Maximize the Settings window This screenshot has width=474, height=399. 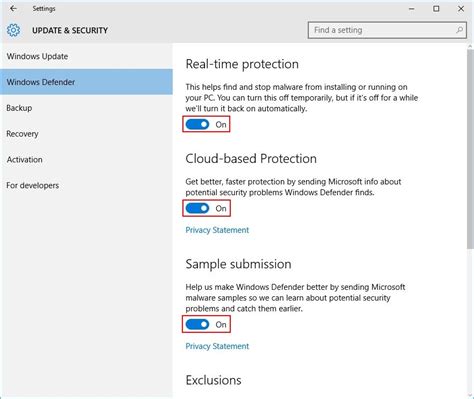pyautogui.click(x=436, y=9)
